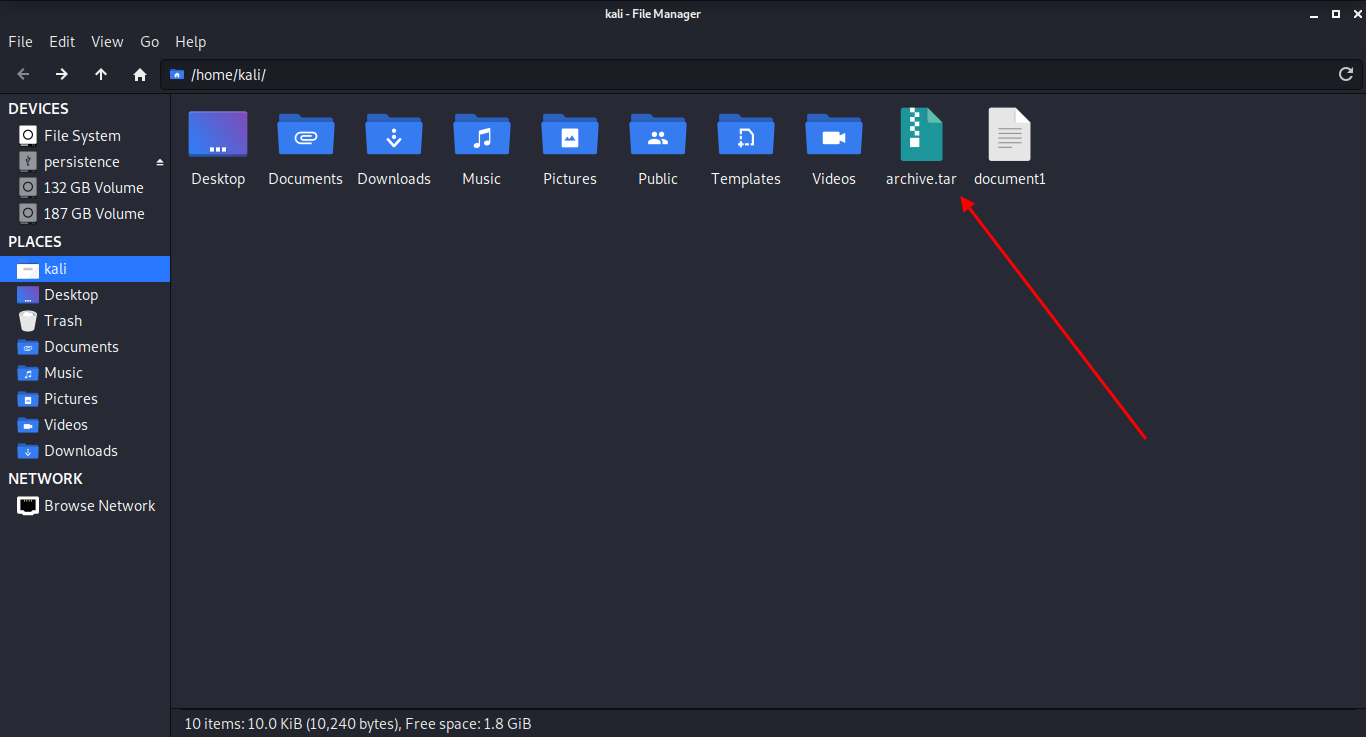
Task: Open the File menu
Action: (x=20, y=42)
